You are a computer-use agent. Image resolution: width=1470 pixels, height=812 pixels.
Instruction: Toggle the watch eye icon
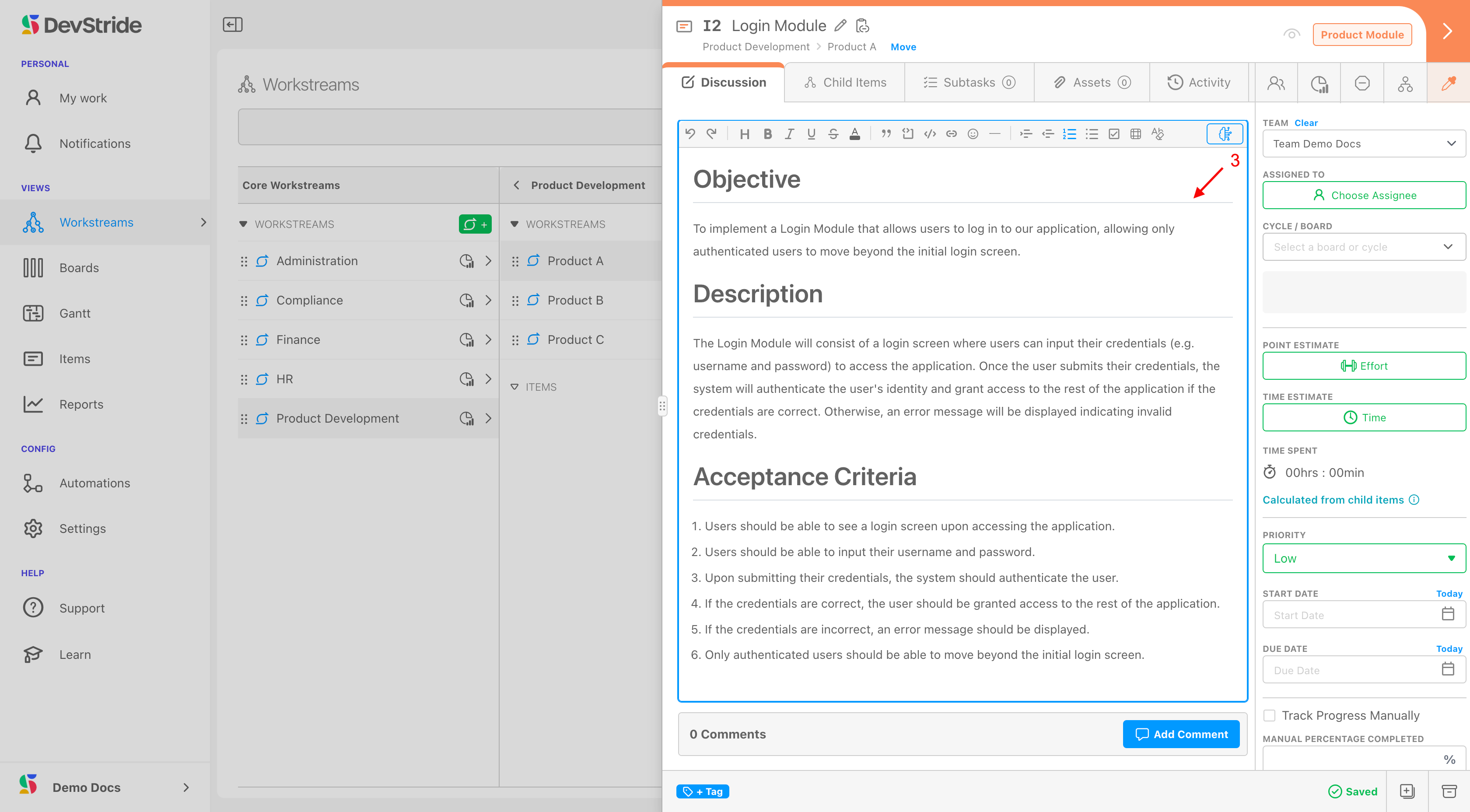coord(1291,34)
